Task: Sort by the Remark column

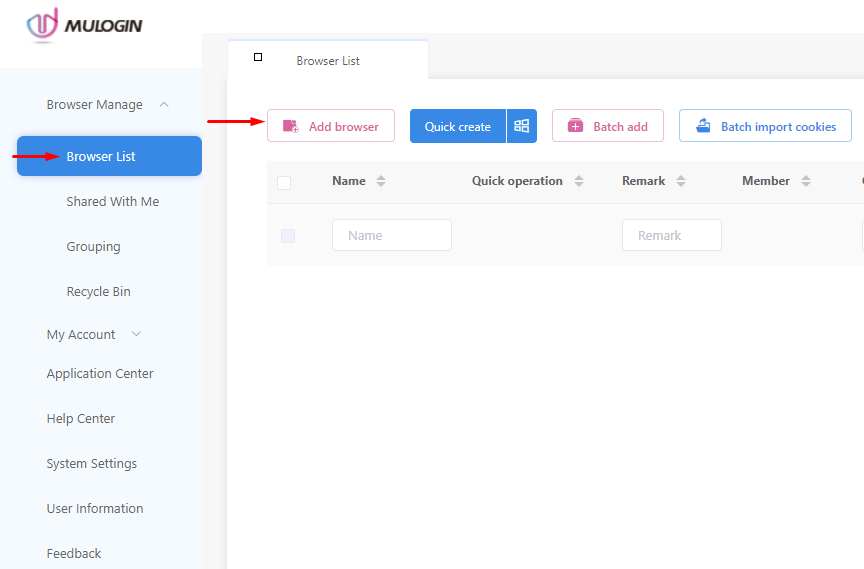Action: (681, 181)
